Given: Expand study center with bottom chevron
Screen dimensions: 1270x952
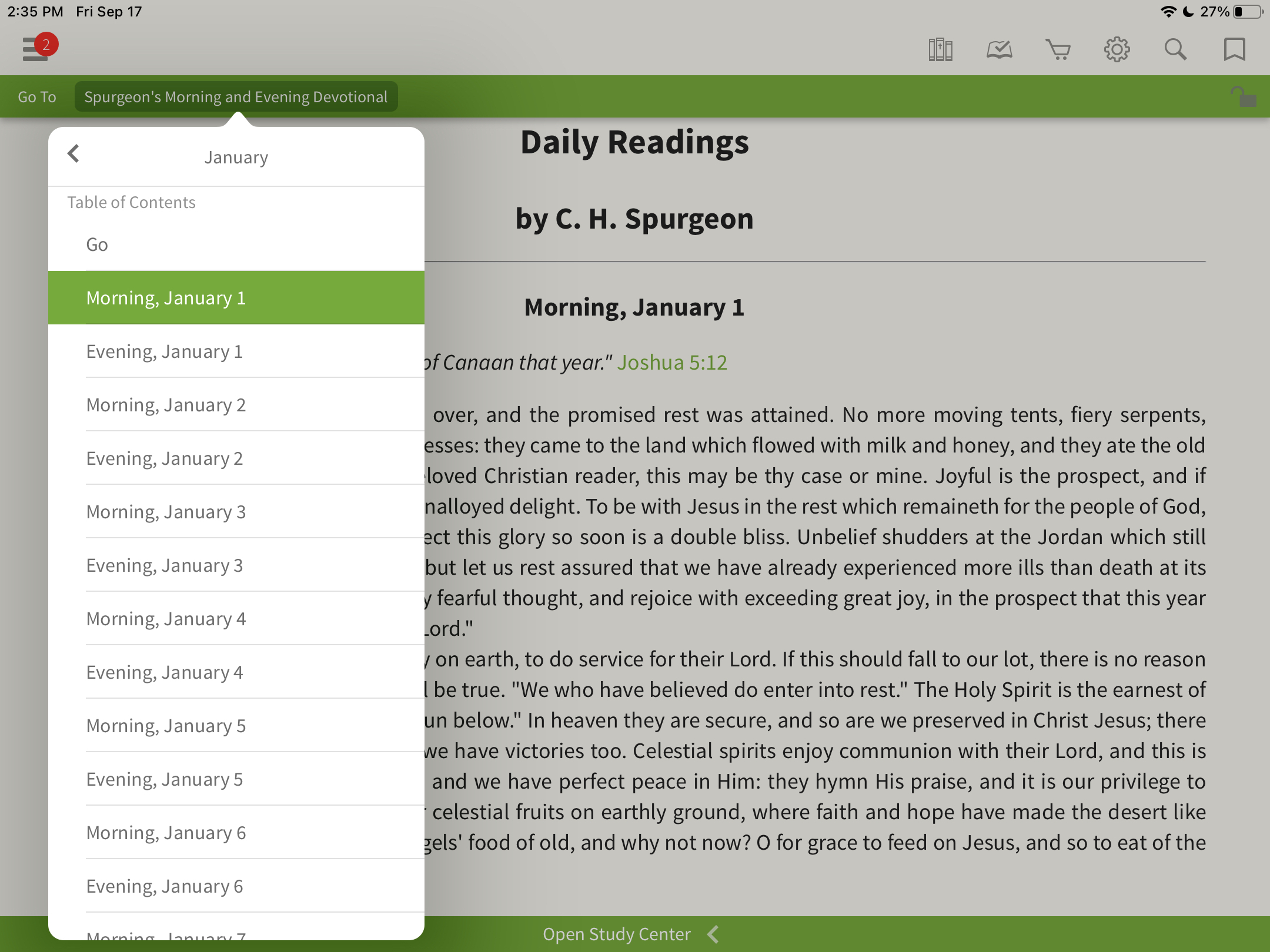Looking at the screenshot, I should pos(713,934).
